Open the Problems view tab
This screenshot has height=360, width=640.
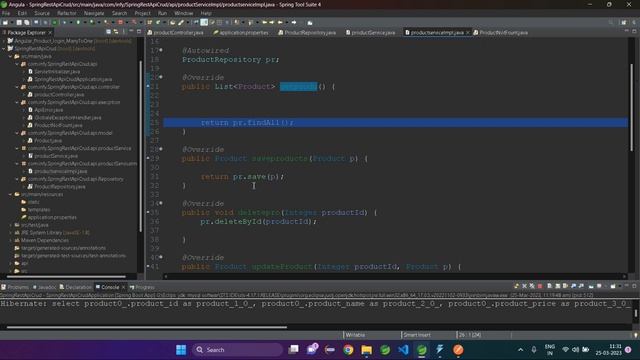click(x=15, y=287)
